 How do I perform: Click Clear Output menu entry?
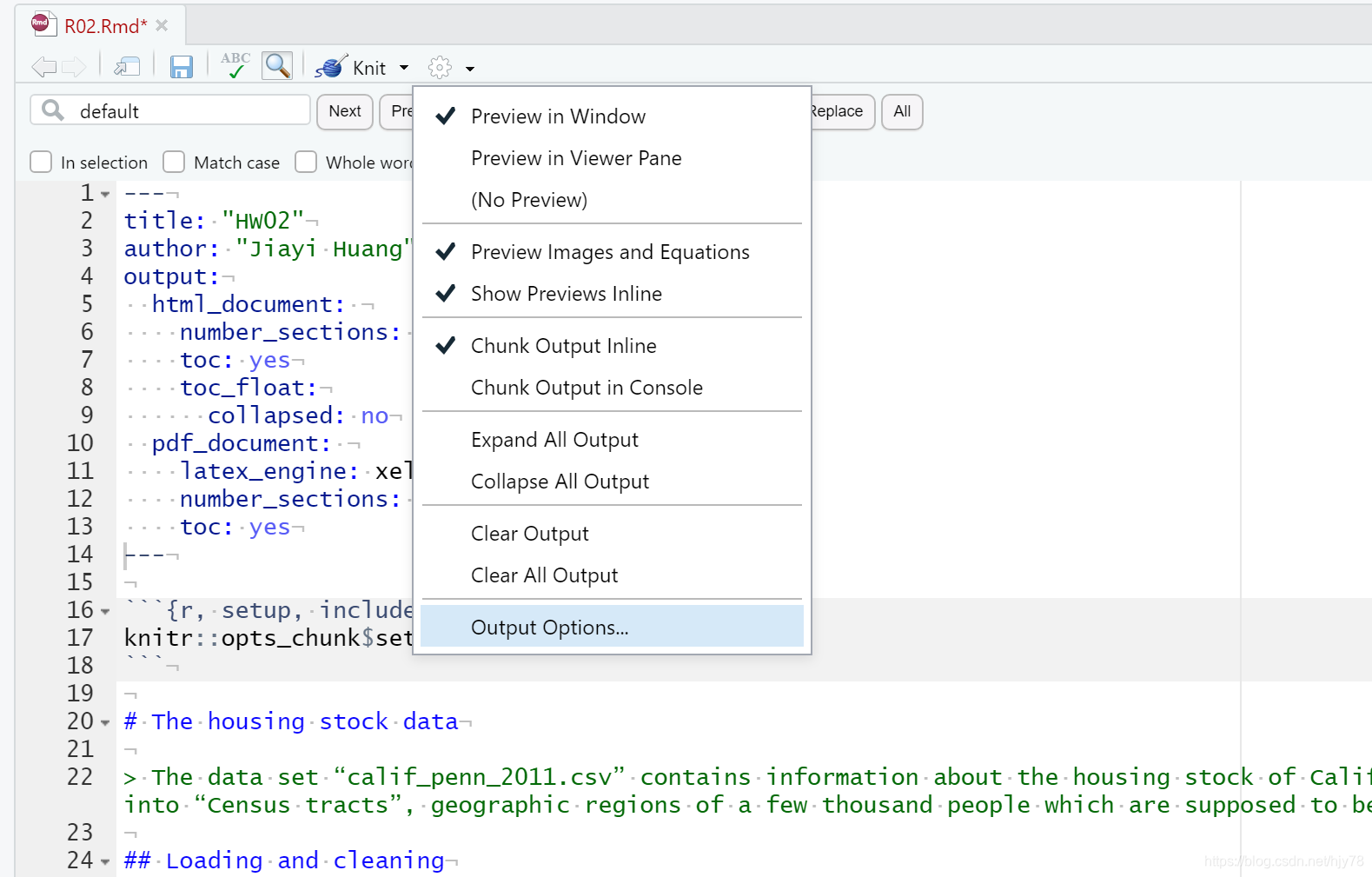point(612,534)
